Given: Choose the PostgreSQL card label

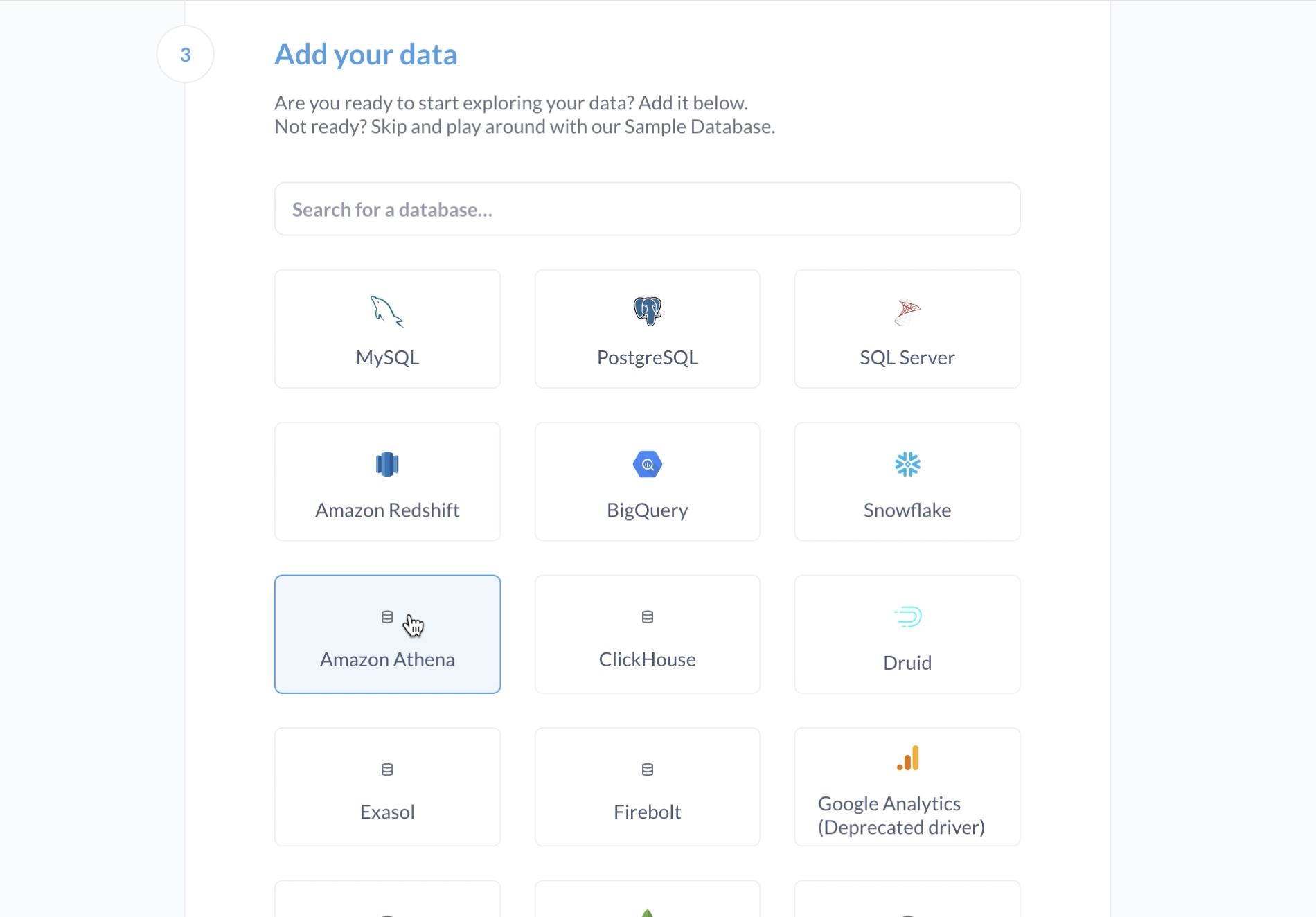Looking at the screenshot, I should [x=648, y=357].
